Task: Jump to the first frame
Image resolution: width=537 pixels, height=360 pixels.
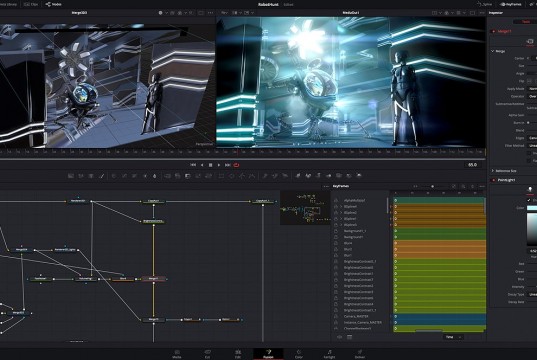Action: 193,165
